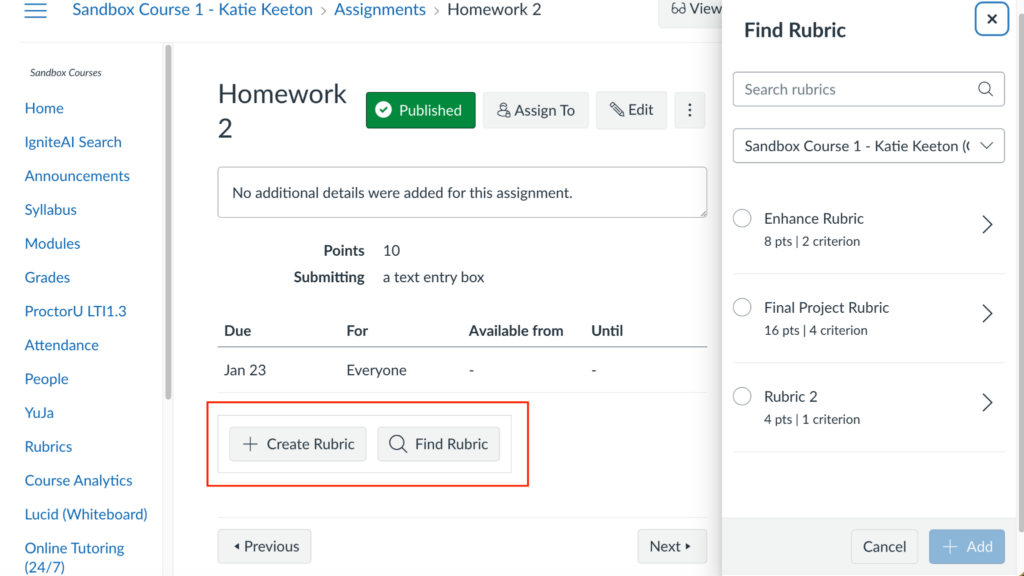Select the Enhance Rubric radio button
This screenshot has height=576, width=1024.
click(742, 218)
